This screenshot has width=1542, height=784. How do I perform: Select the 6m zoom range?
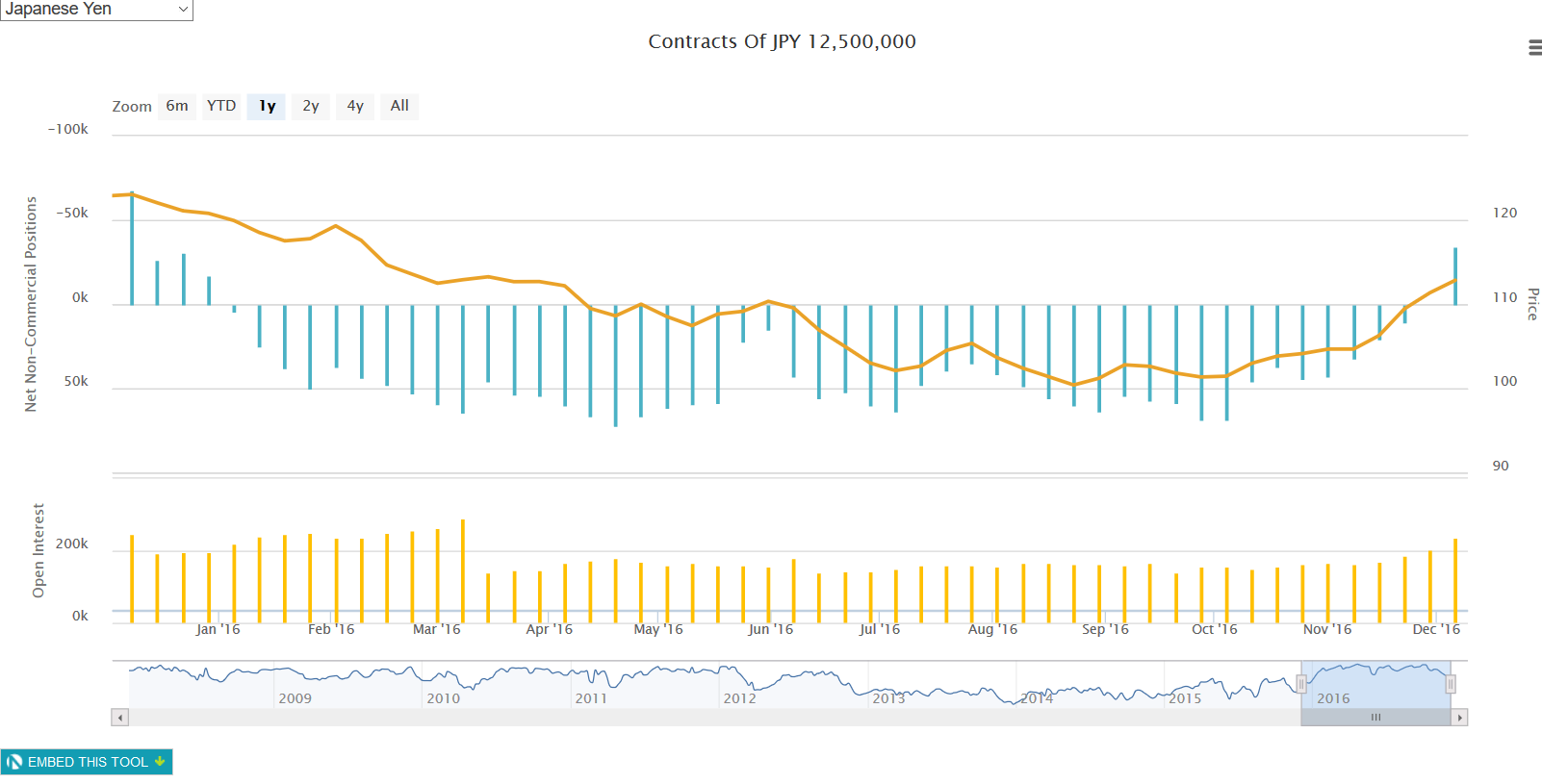pos(177,106)
